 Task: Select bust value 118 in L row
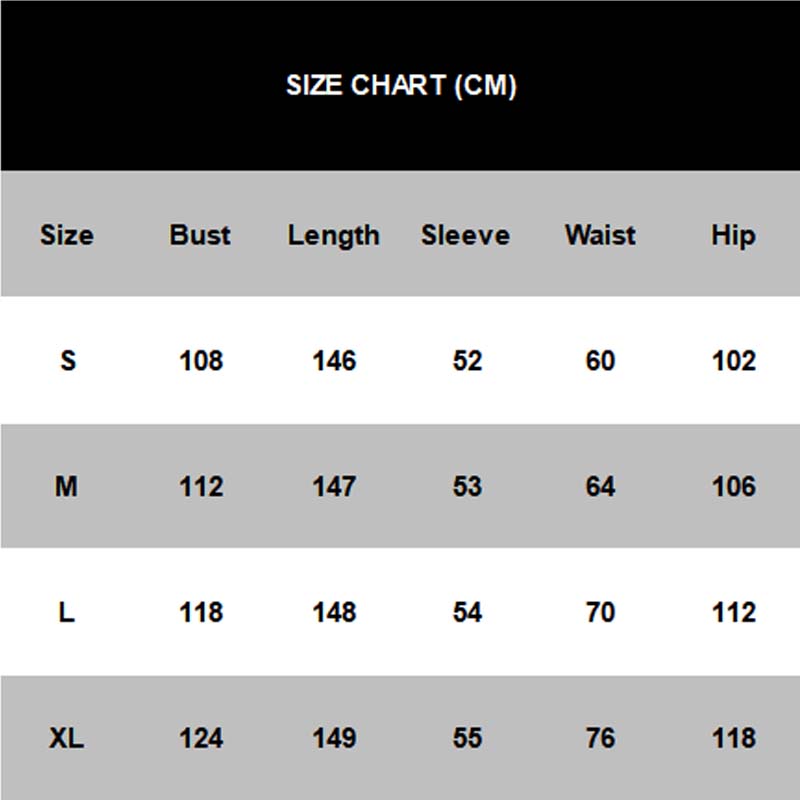point(200,612)
